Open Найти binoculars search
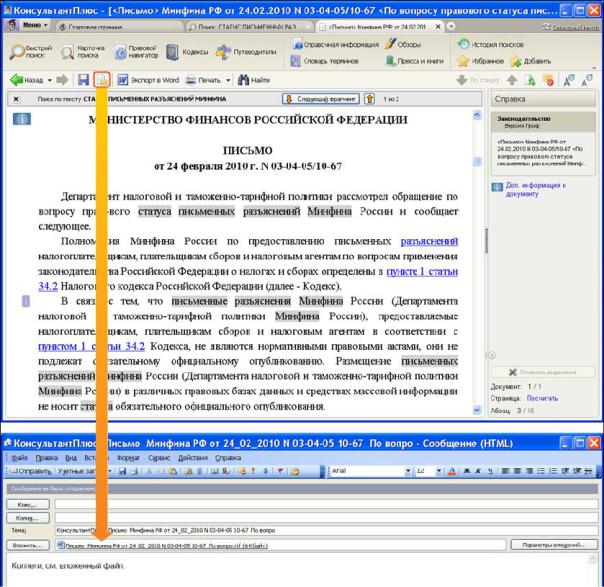 (x=253, y=80)
